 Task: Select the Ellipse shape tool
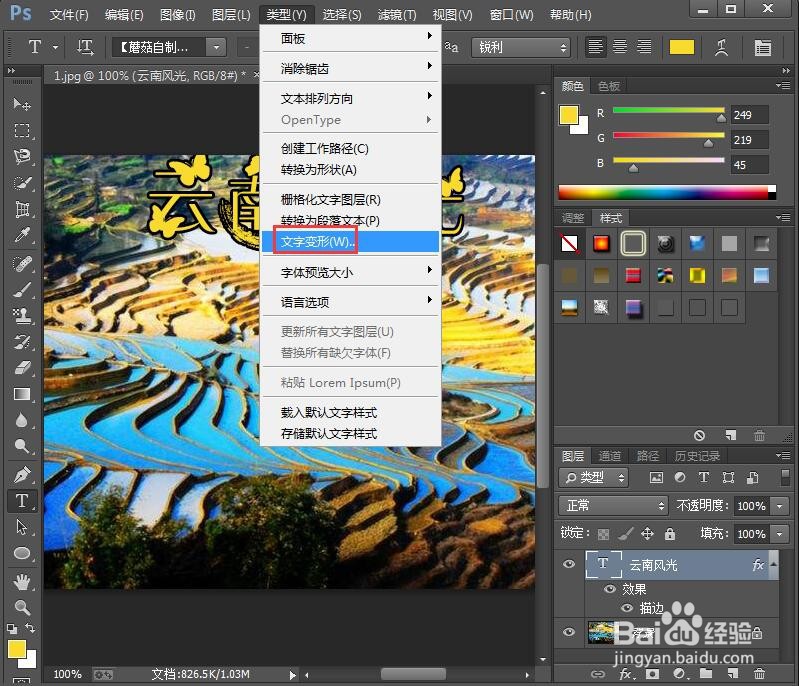21,553
